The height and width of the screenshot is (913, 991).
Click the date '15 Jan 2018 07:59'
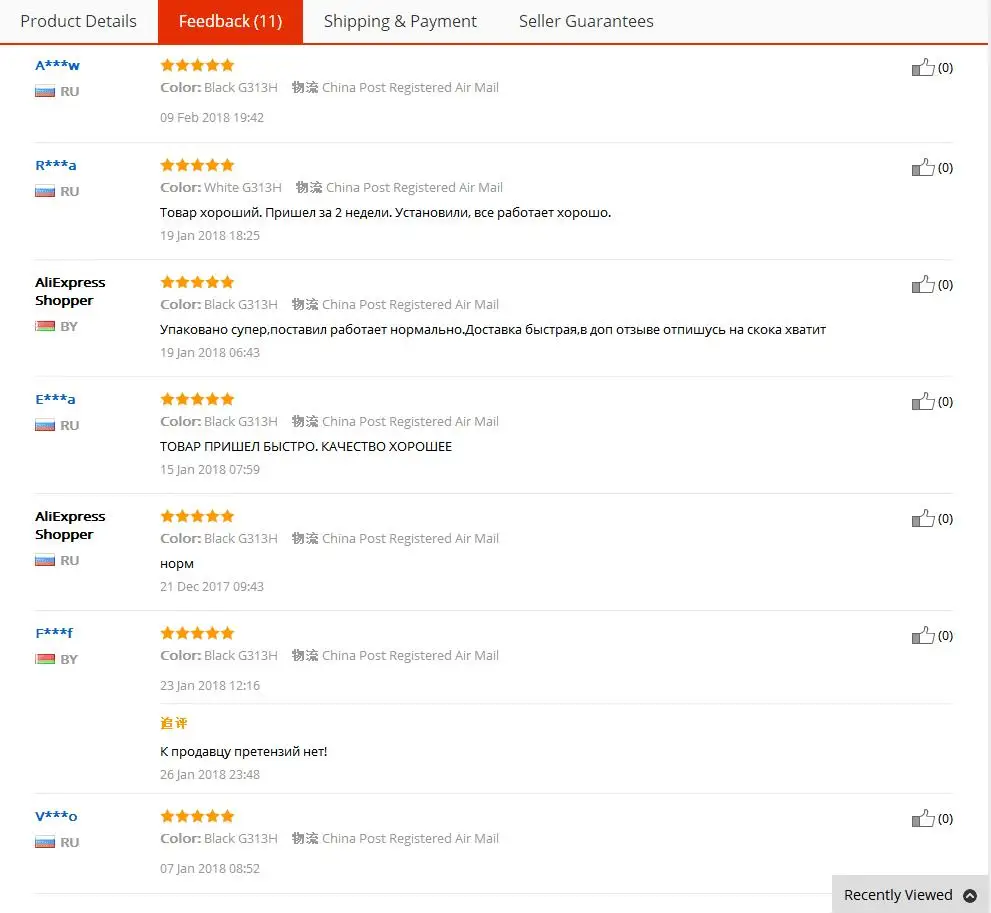pyautogui.click(x=210, y=469)
